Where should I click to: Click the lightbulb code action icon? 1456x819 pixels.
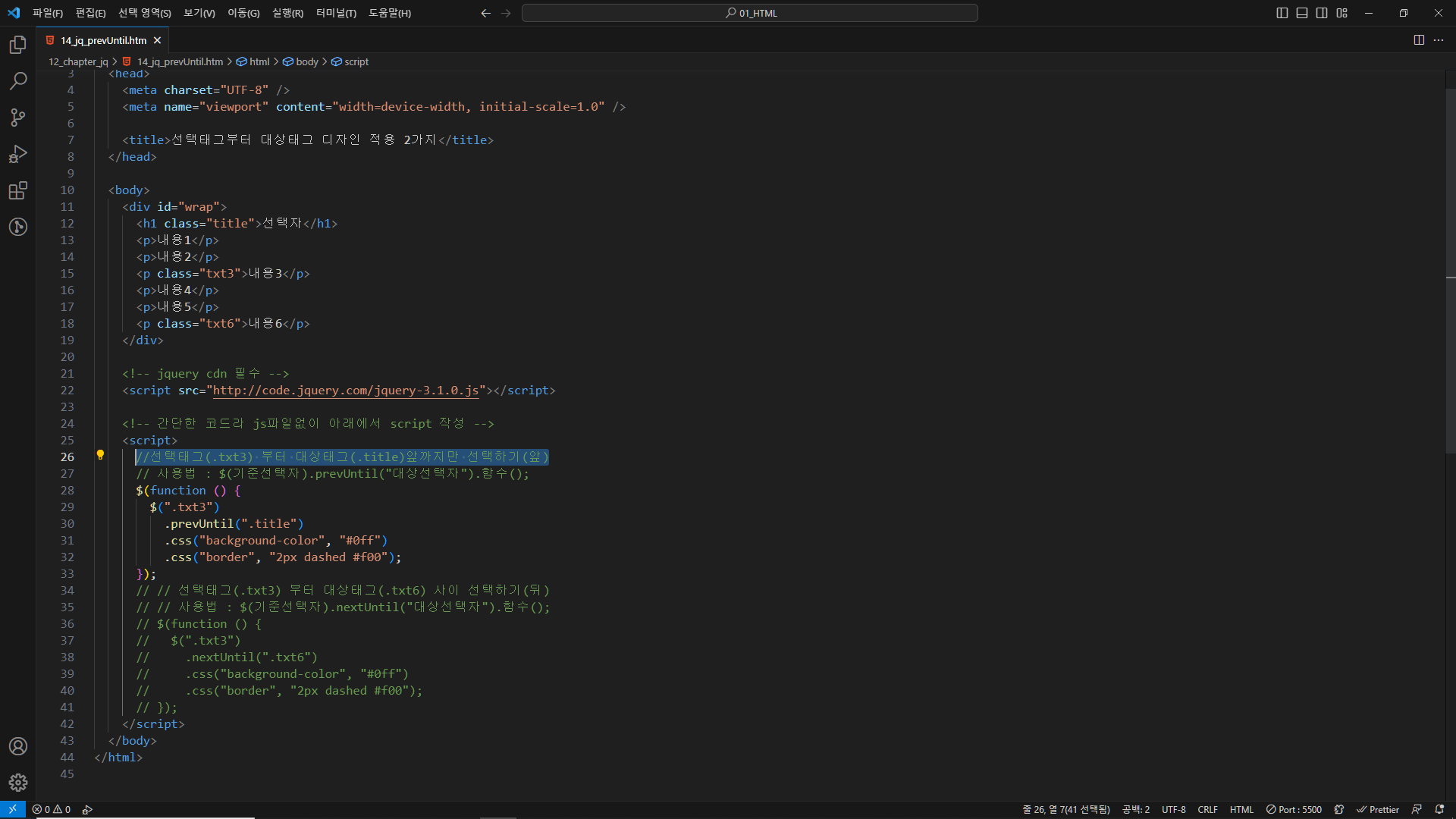pyautogui.click(x=100, y=455)
